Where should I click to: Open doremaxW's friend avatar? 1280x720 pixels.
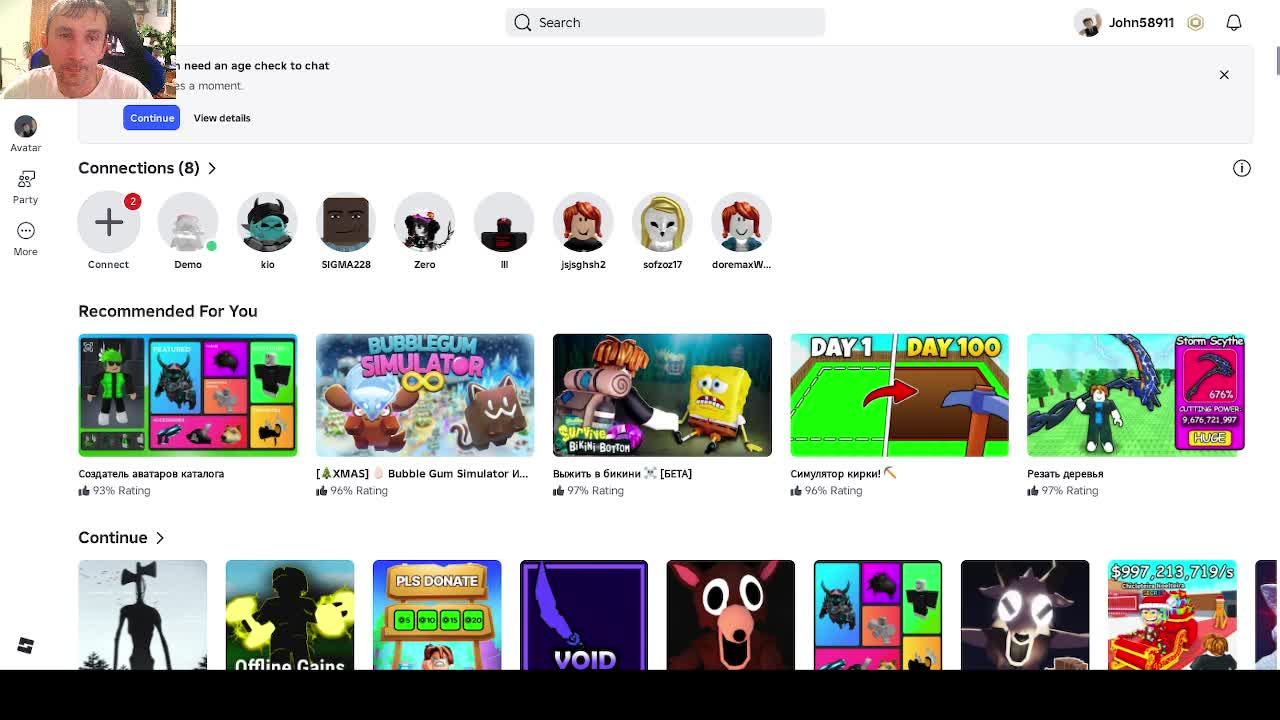tap(741, 222)
